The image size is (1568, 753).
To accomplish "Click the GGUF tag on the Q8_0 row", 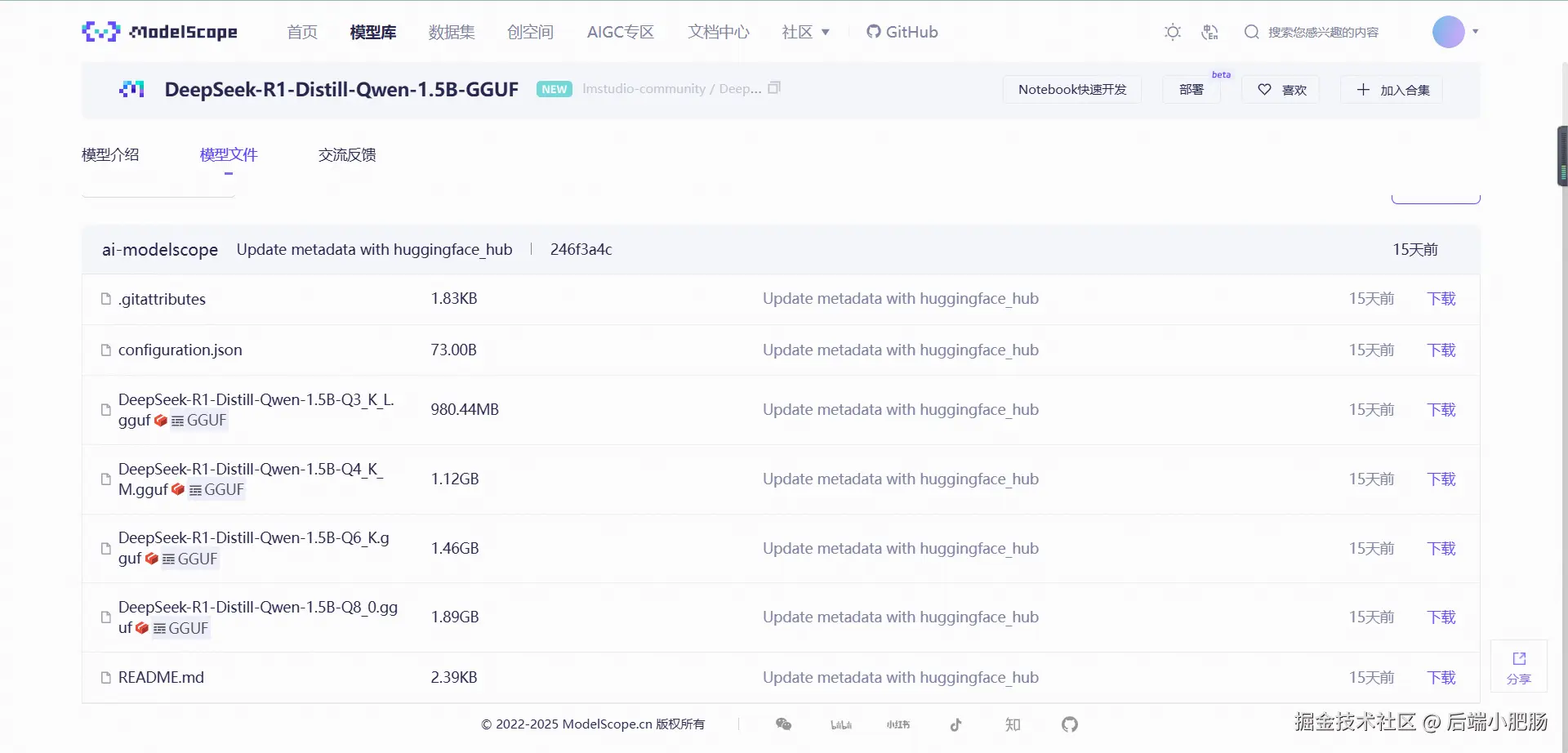I will (180, 629).
